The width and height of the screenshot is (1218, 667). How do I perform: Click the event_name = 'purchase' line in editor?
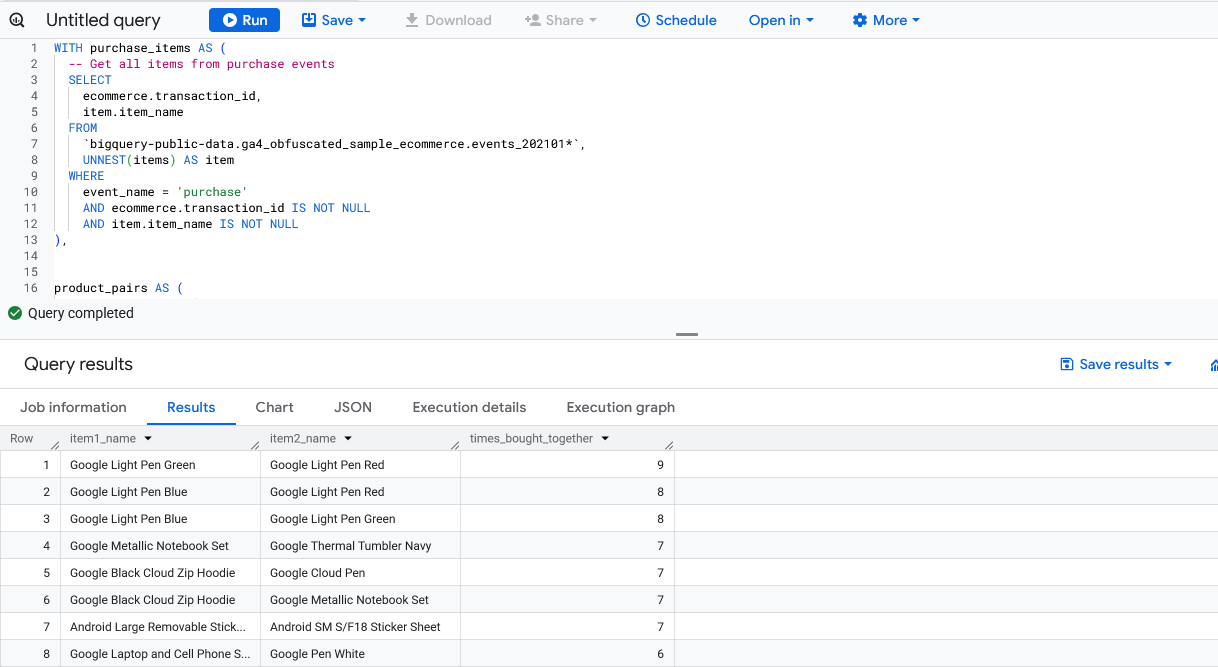pos(165,192)
